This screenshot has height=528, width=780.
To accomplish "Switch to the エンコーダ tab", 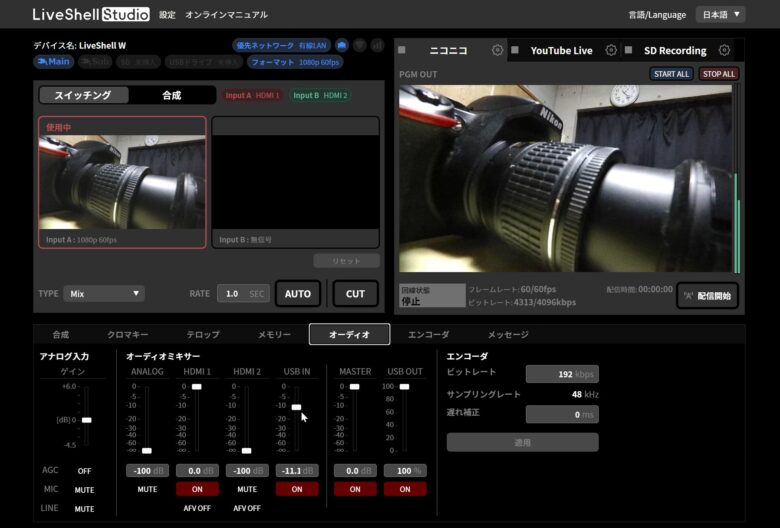I will coord(428,334).
